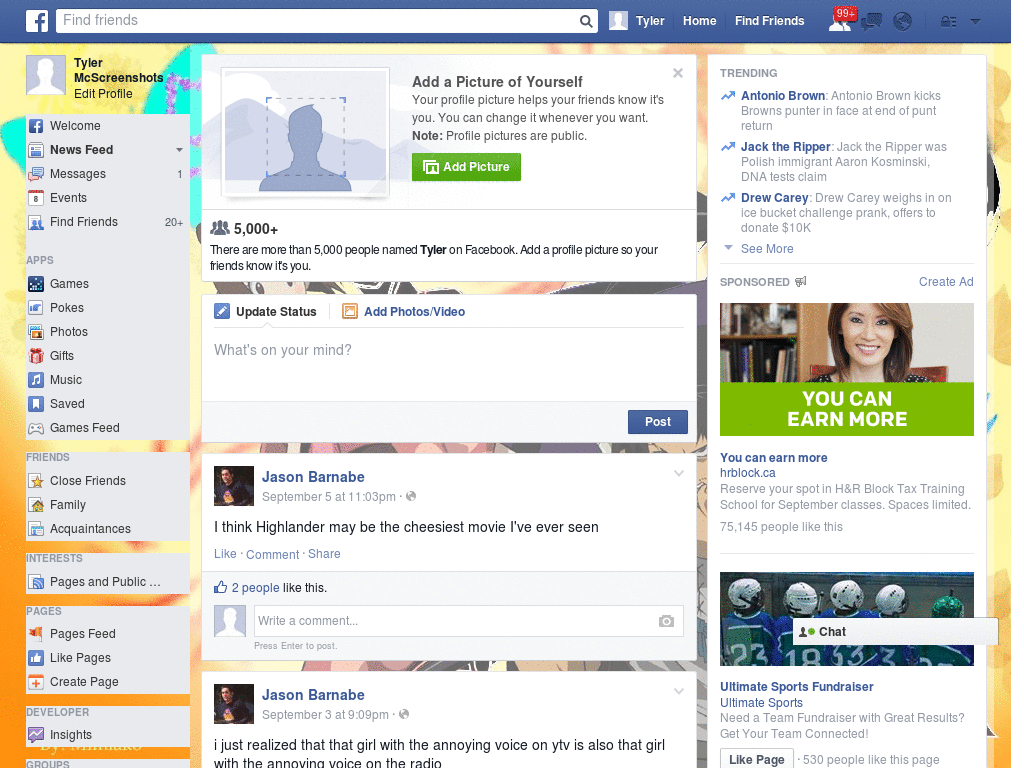
Task: Switch to Update Status tab
Action: 265,312
